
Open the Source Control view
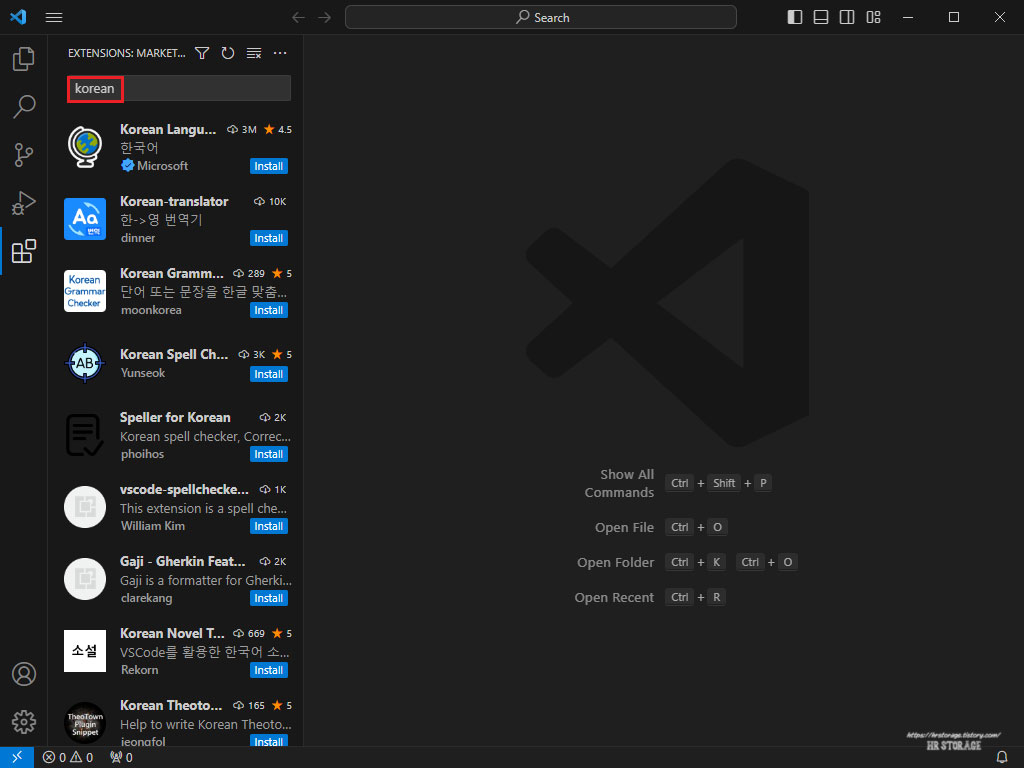point(24,155)
